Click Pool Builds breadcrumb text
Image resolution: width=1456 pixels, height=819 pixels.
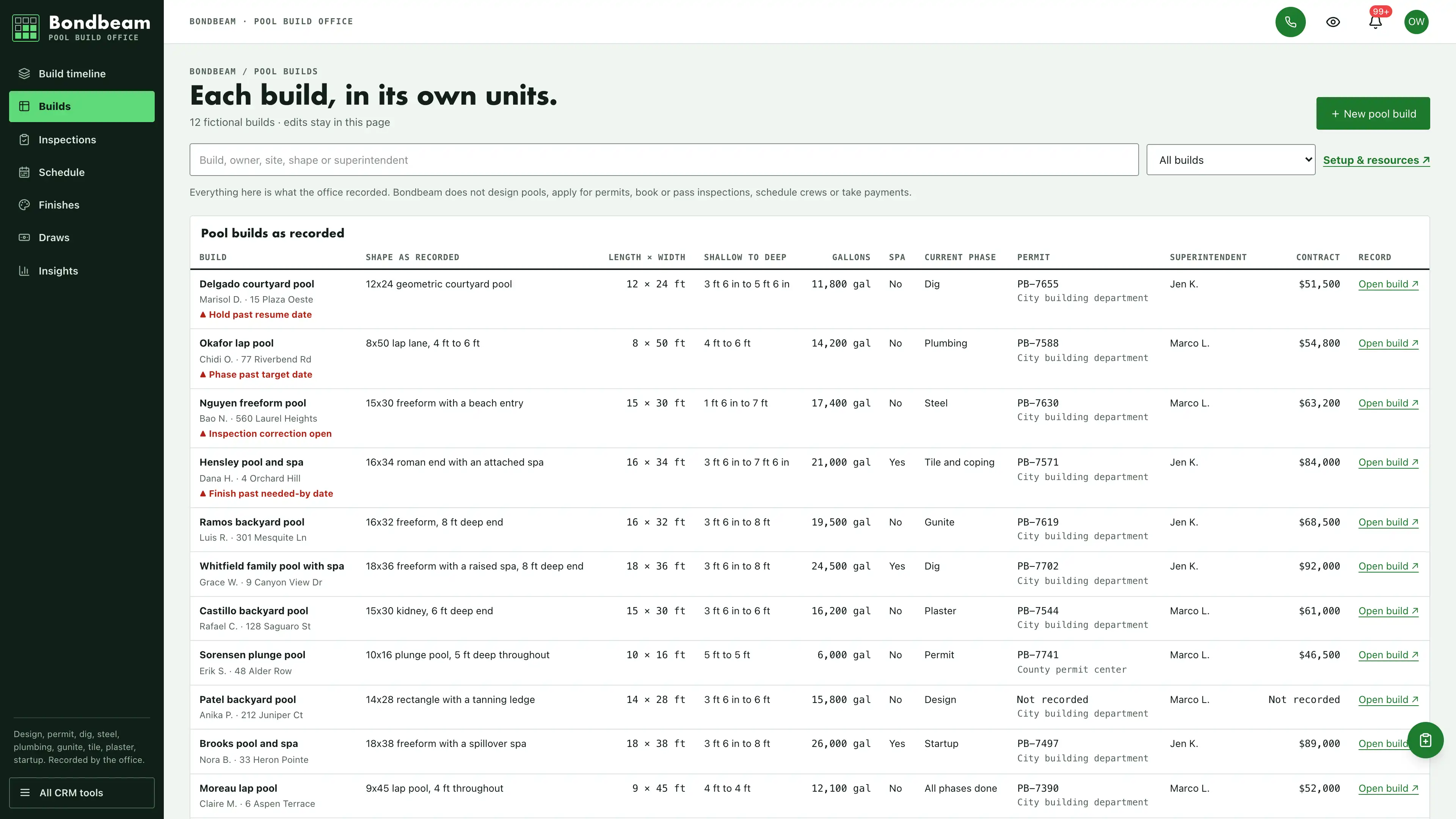[286, 71]
